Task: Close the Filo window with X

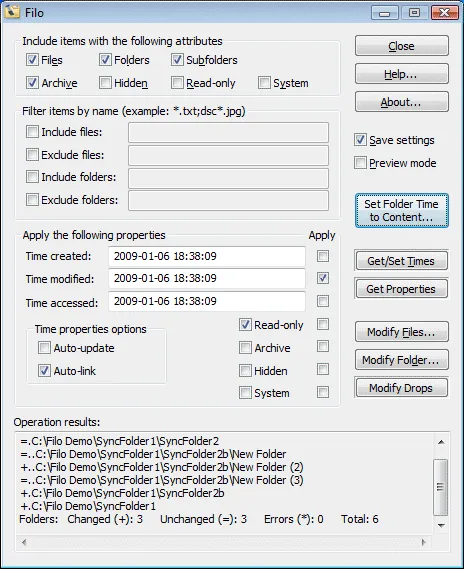Action: (444, 13)
